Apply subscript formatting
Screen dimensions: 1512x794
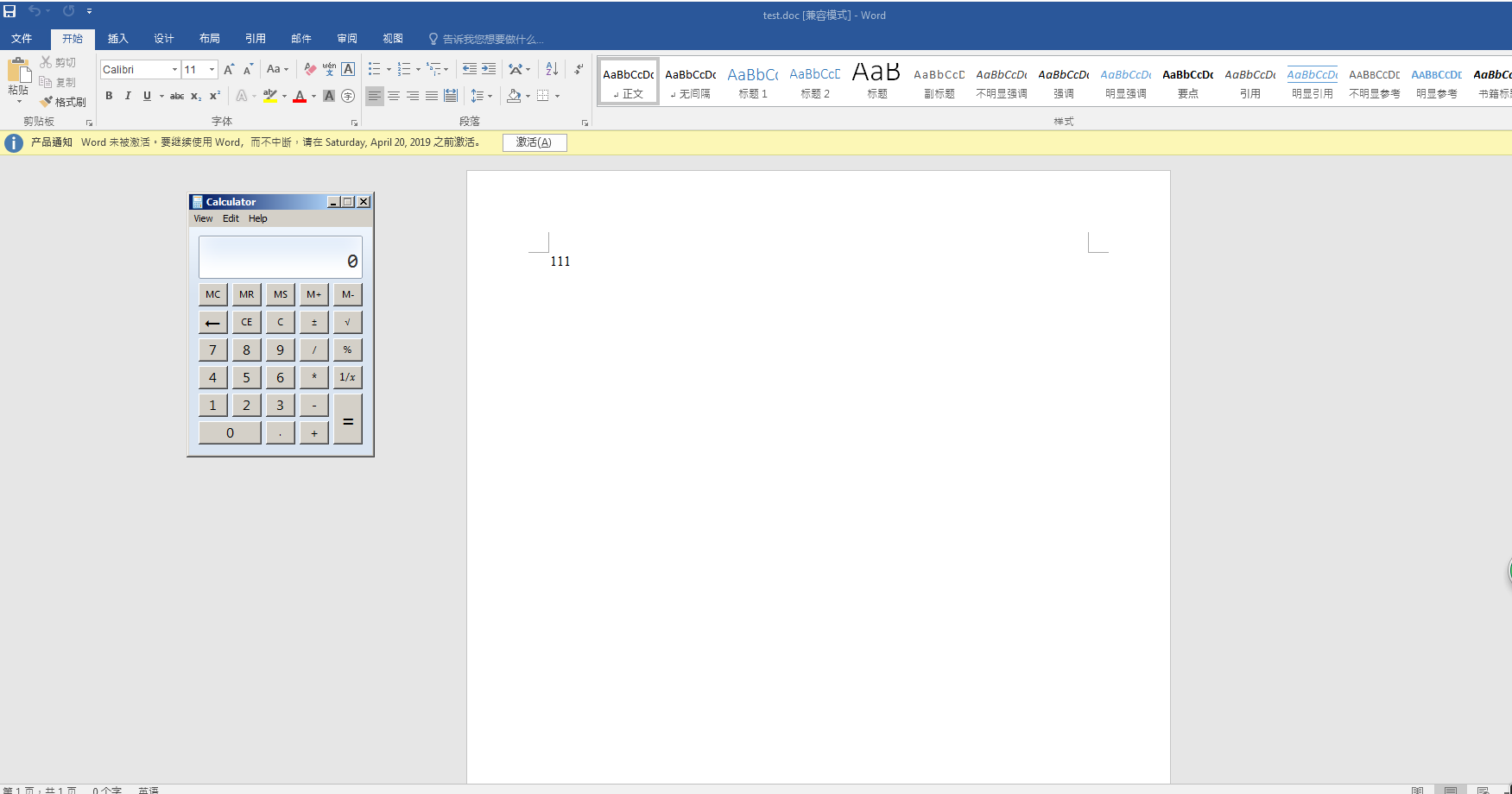(196, 96)
